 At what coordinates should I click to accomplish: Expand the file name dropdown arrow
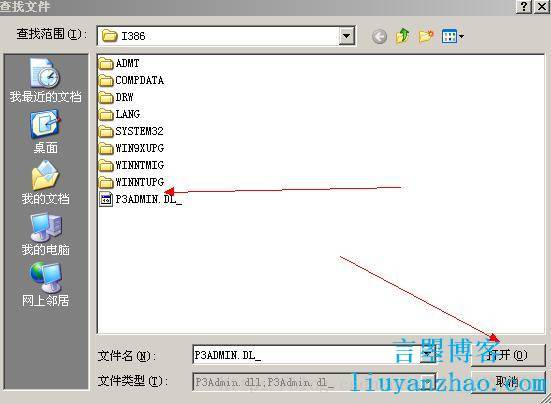(428, 355)
